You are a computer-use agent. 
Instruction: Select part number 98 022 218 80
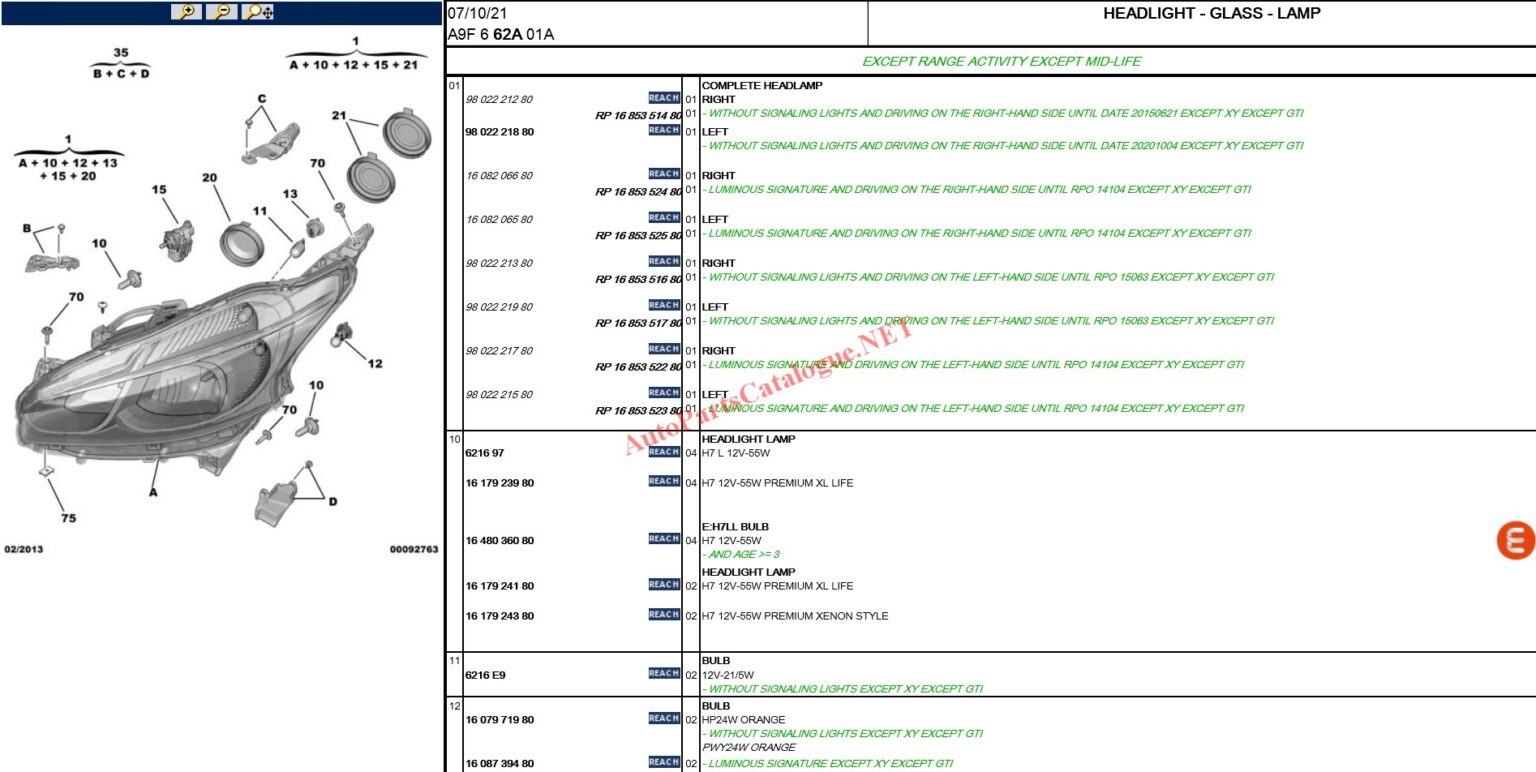click(501, 131)
